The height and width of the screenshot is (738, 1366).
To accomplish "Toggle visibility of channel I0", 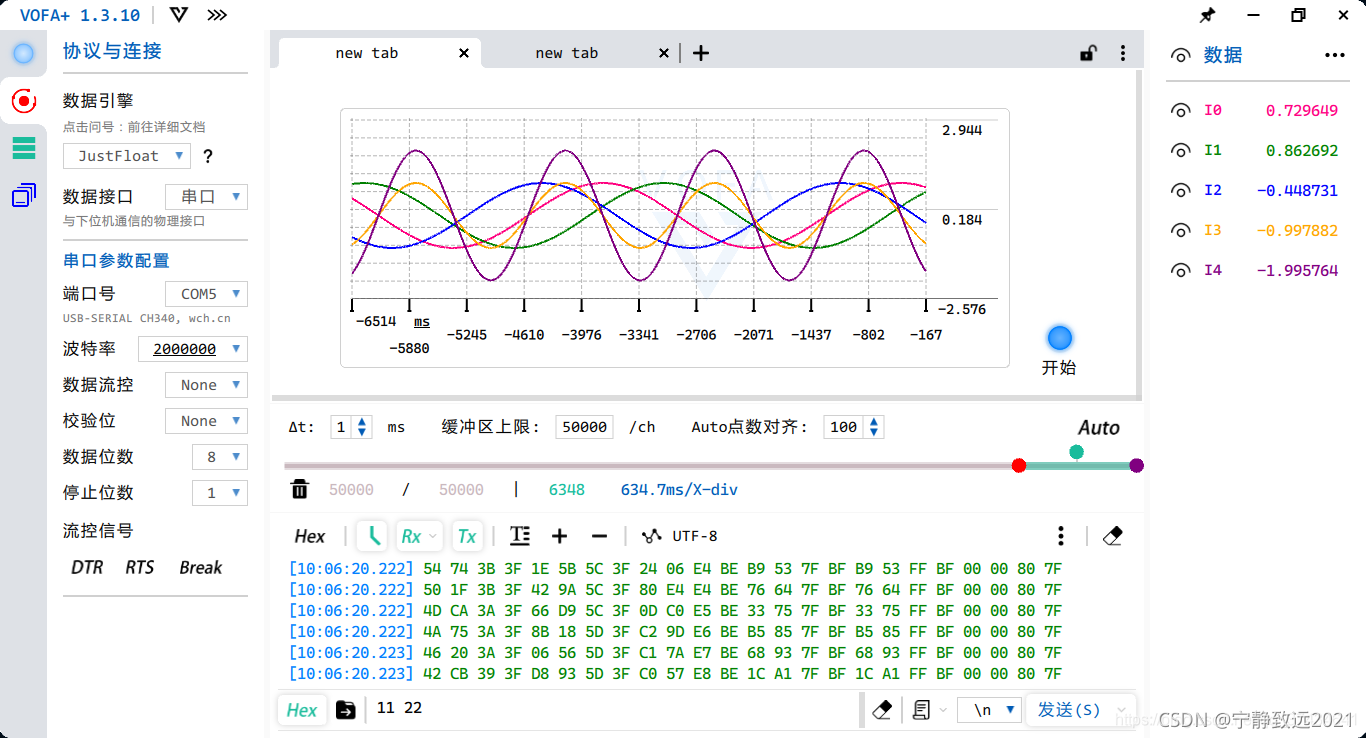I will tap(1181, 111).
